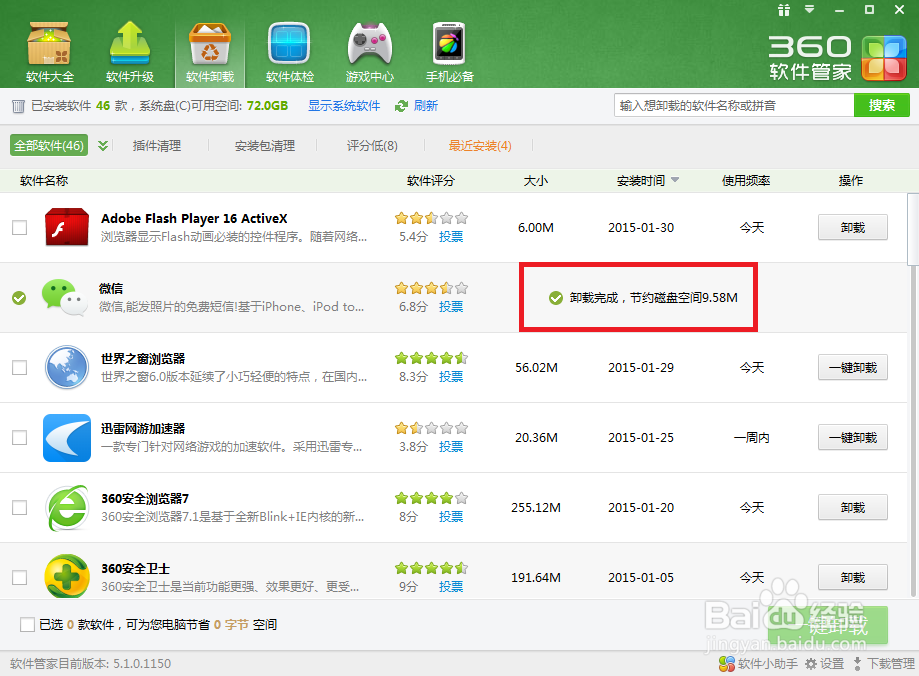Tick the 世界之窗浏览器 checkbox
The height and width of the screenshot is (676, 919).
point(19,368)
